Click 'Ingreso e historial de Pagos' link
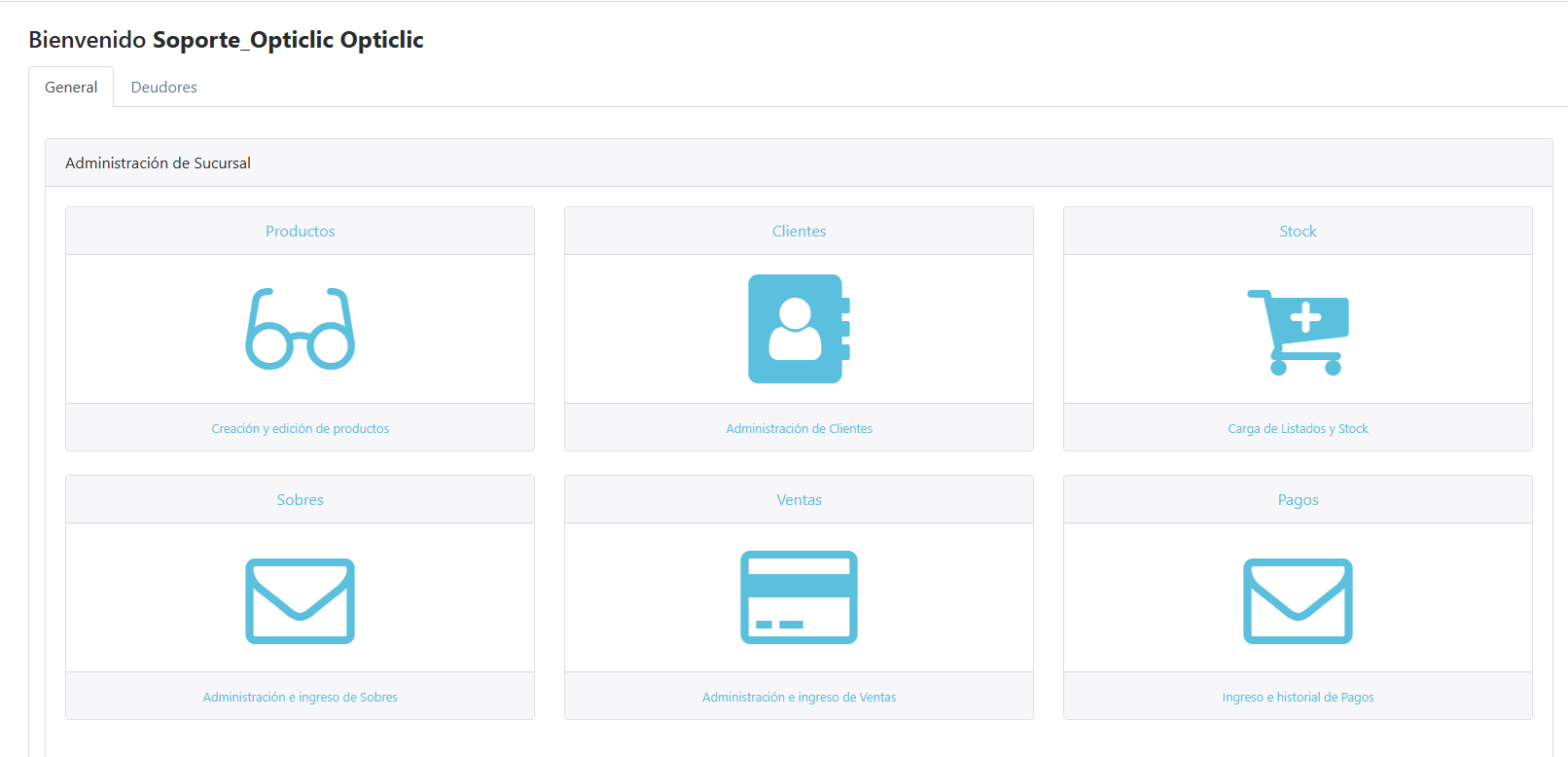This screenshot has width=1568, height=757. 1298,698
